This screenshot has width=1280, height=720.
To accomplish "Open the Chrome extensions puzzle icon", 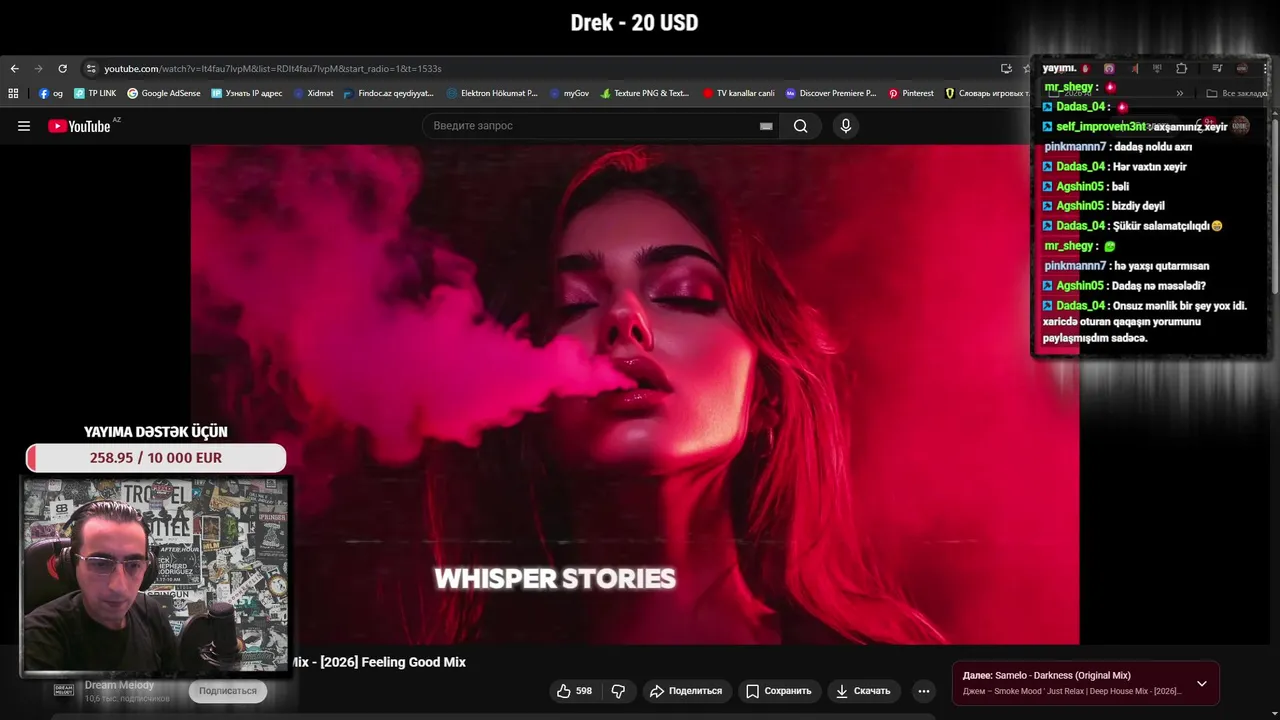I will coord(1181,68).
